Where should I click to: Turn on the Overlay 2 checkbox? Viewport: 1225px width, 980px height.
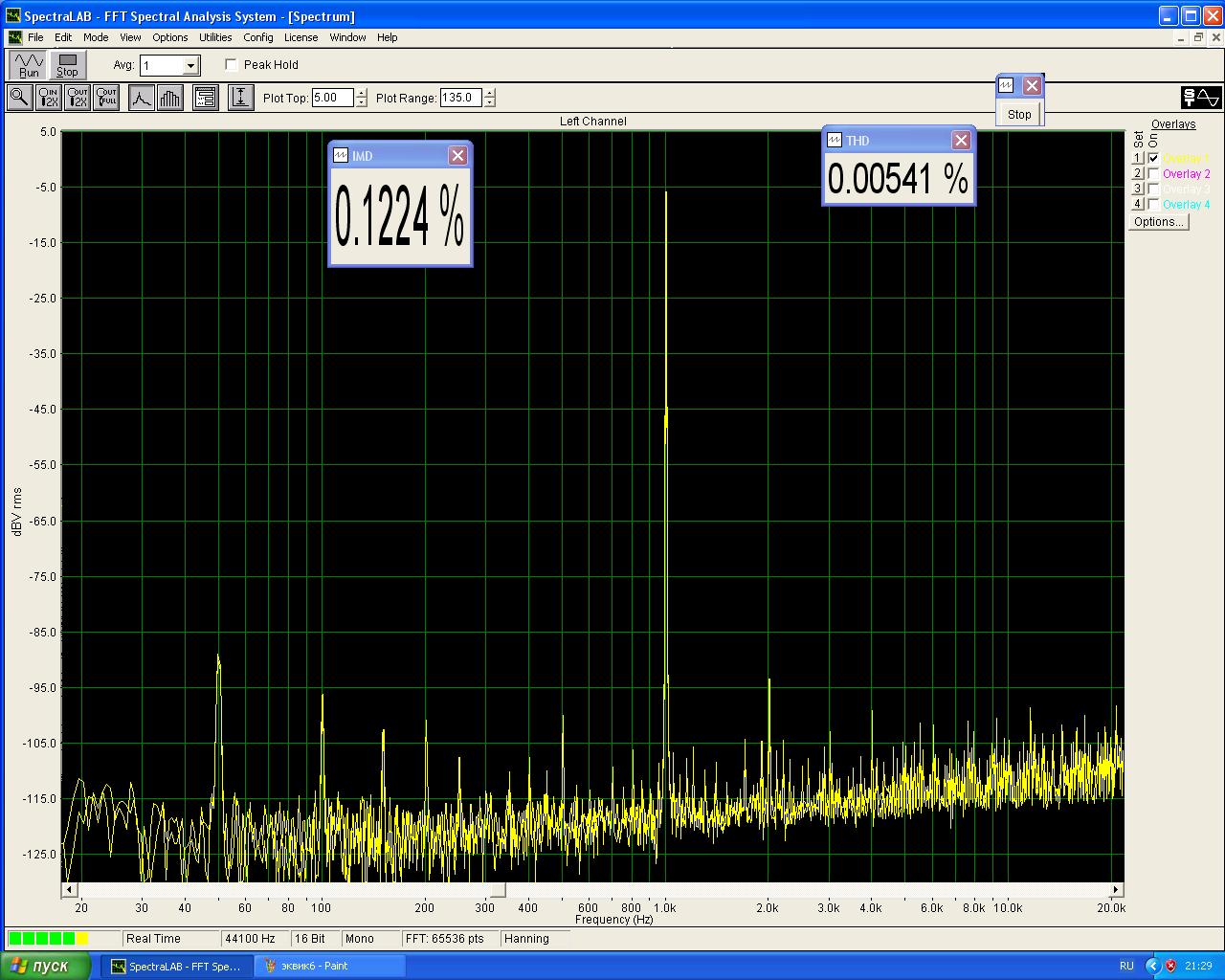pos(1154,174)
